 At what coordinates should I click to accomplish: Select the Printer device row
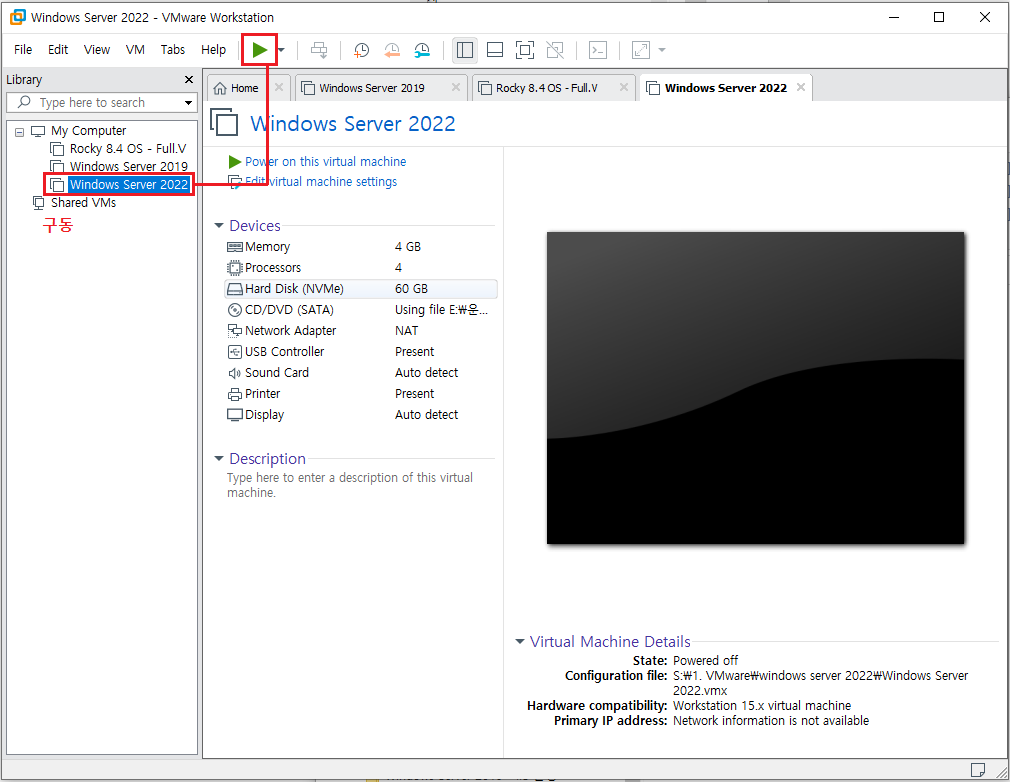click(361, 394)
